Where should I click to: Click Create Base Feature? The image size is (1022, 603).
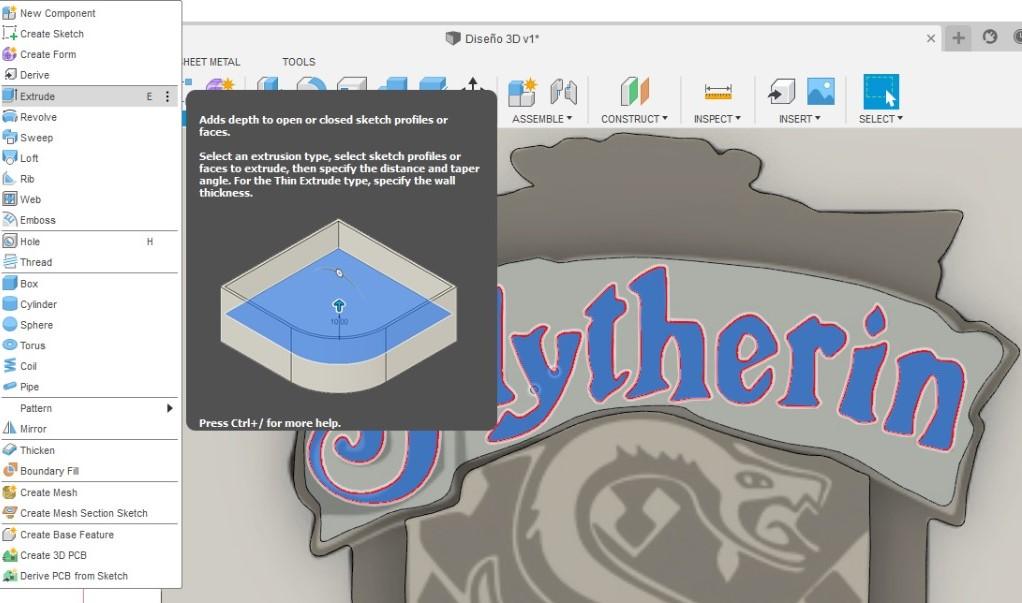90,535
